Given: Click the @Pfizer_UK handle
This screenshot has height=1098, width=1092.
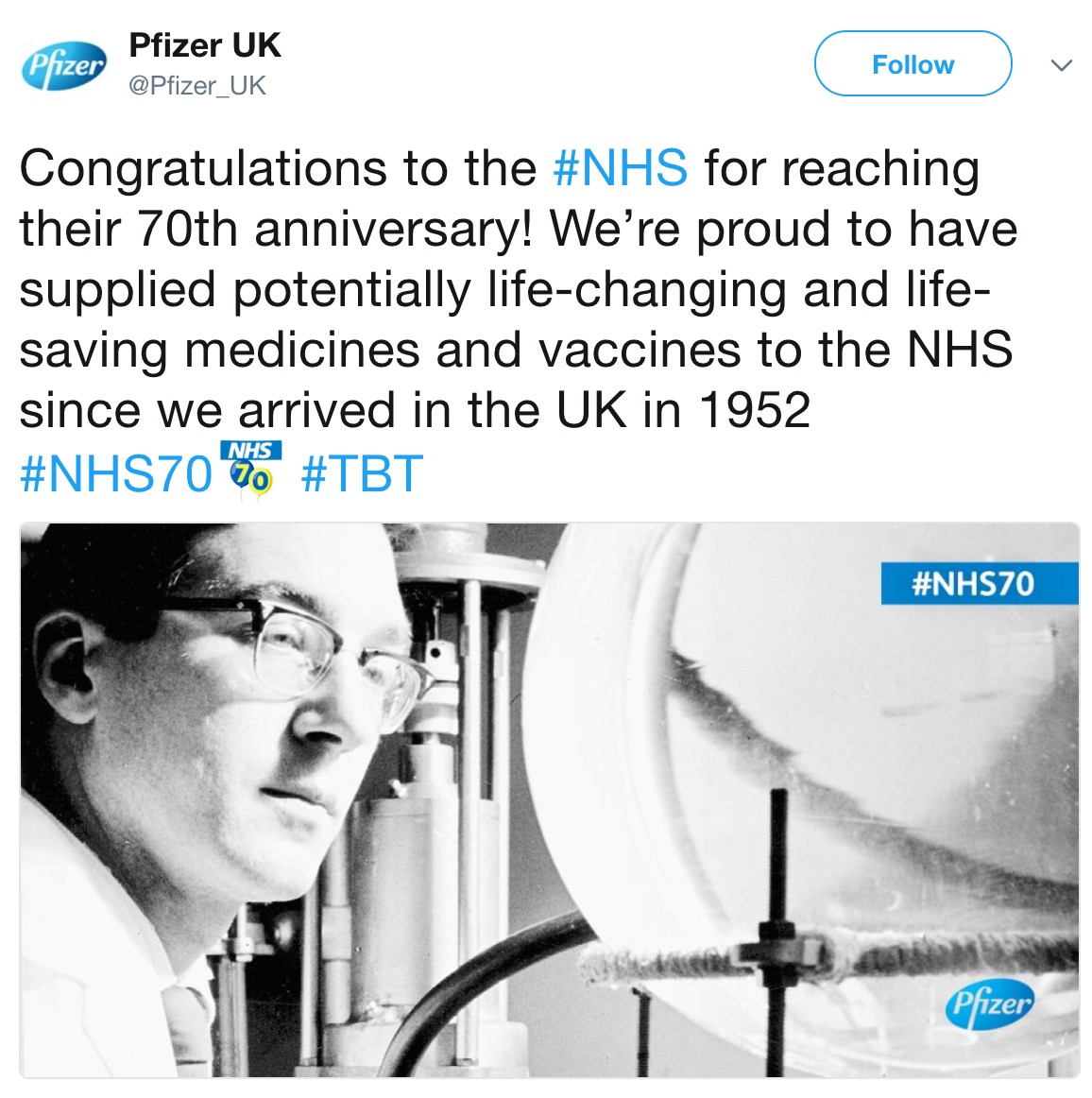Looking at the screenshot, I should pyautogui.click(x=197, y=86).
